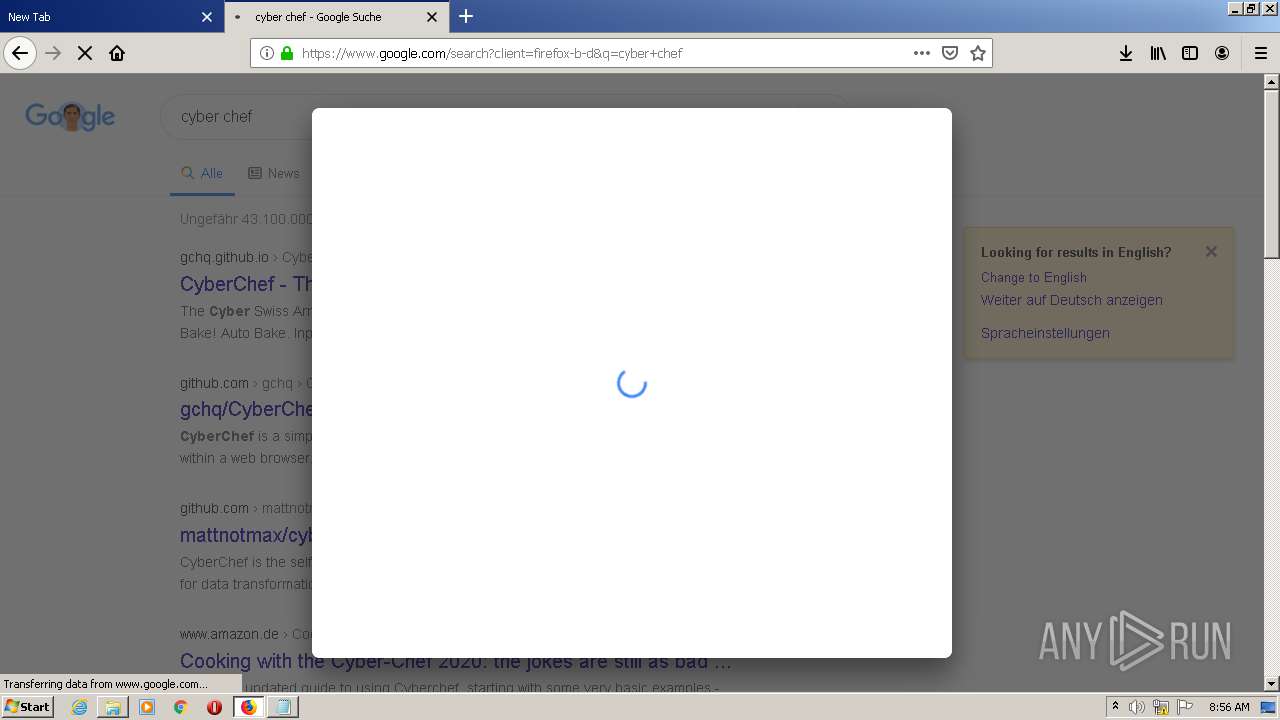Open the notepad-like taskbar item
The height and width of the screenshot is (720, 1280).
(x=283, y=707)
